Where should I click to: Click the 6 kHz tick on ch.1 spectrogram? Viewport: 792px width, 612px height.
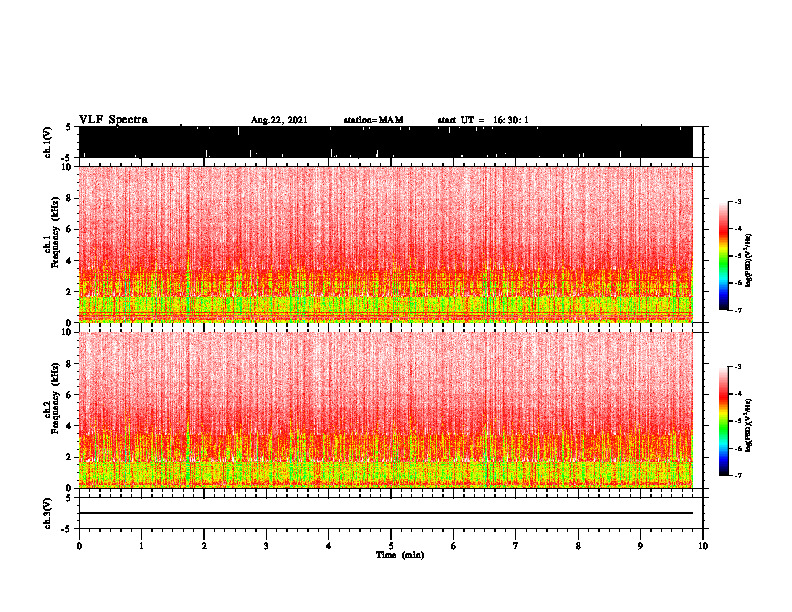coord(69,229)
